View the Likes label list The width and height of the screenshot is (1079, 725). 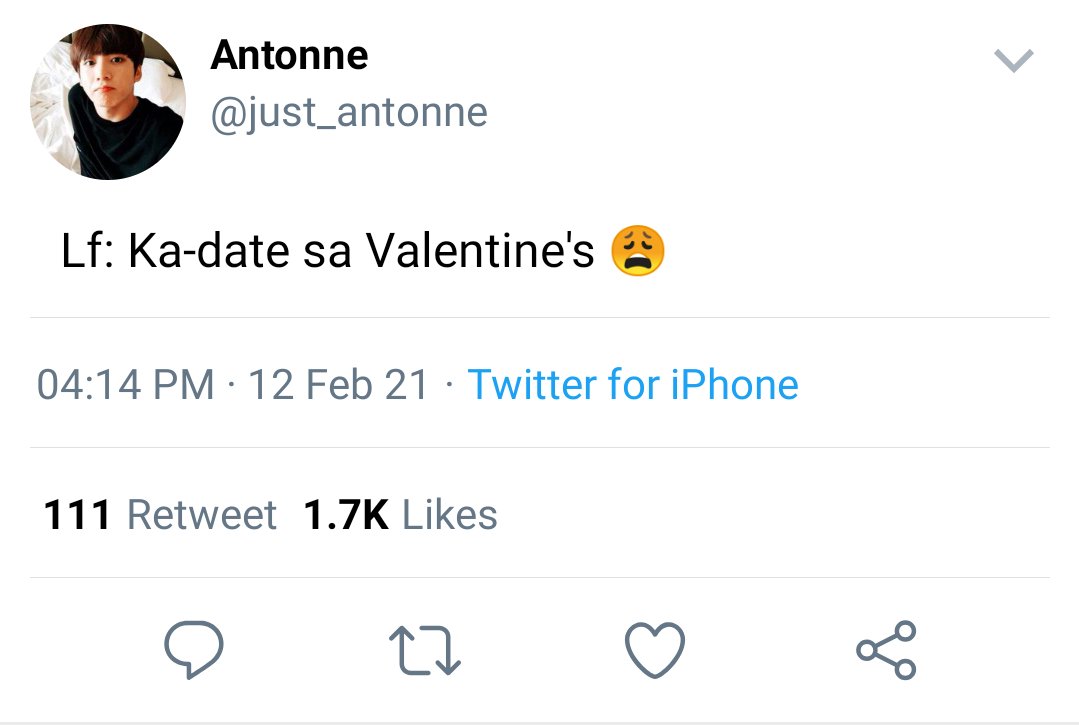449,515
